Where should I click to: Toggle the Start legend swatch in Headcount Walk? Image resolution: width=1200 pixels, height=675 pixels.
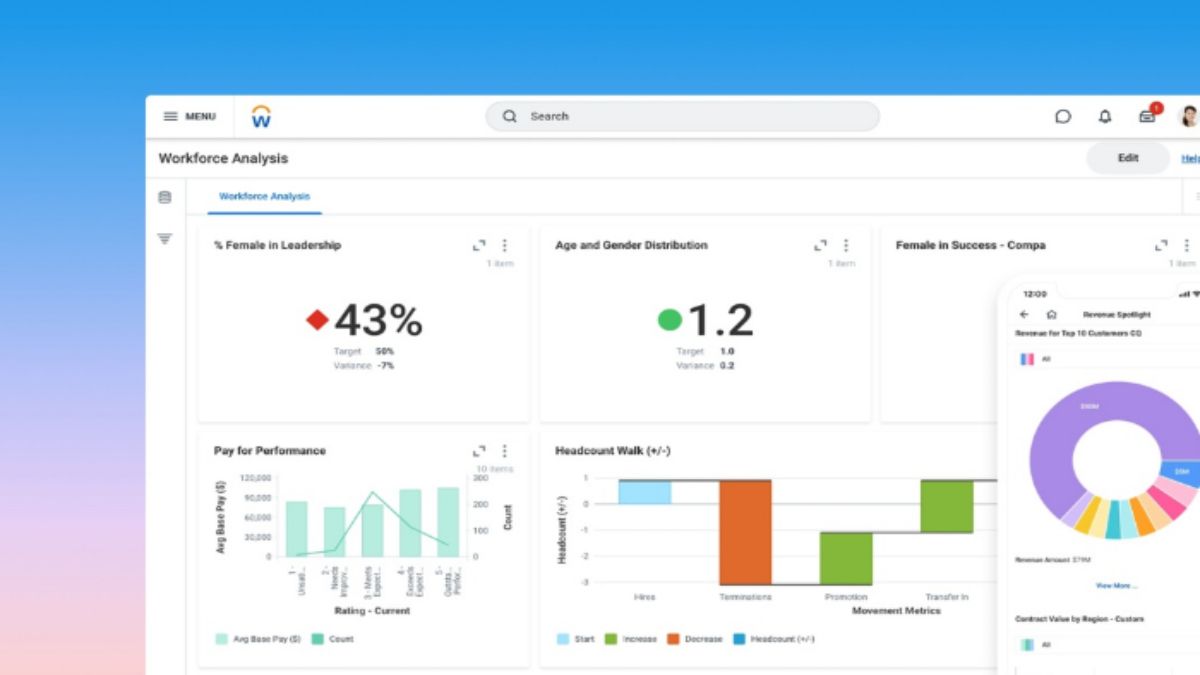pyautogui.click(x=562, y=639)
